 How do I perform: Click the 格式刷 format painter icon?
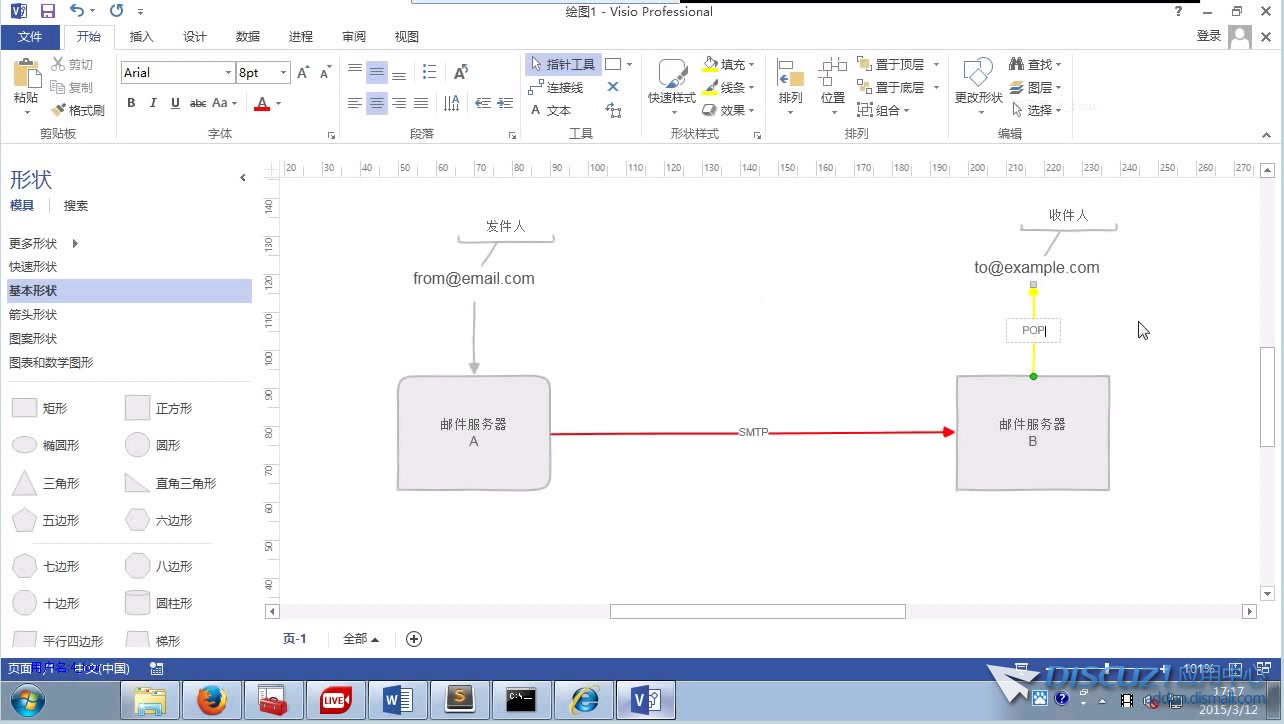coord(59,110)
